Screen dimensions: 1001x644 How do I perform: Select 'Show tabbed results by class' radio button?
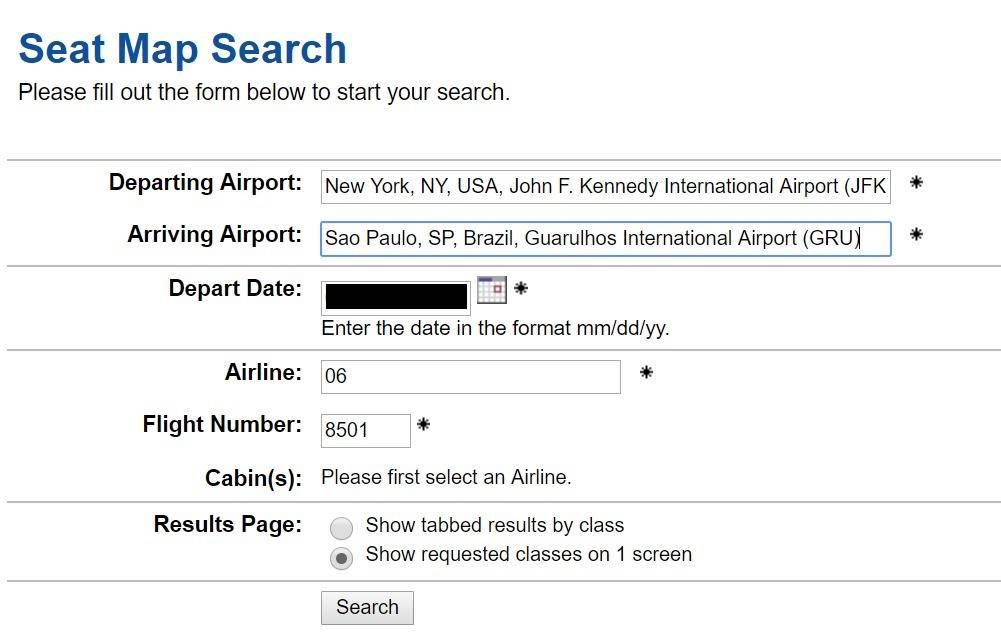pyautogui.click(x=342, y=528)
